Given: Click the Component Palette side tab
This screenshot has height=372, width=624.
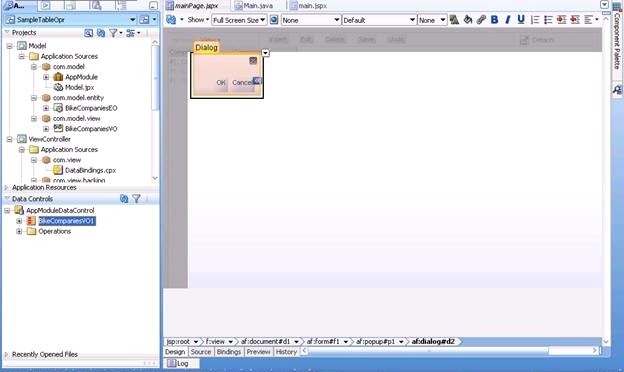Looking at the screenshot, I should [x=617, y=37].
